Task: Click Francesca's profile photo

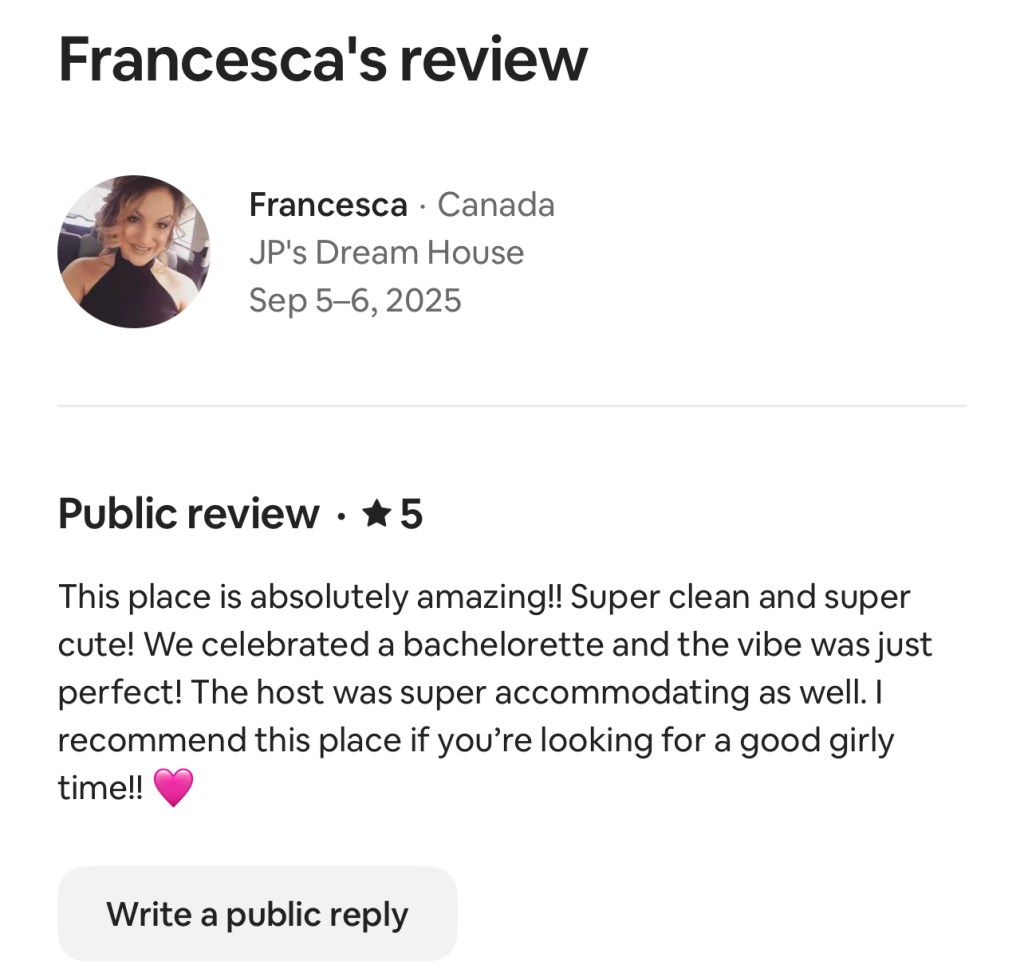Action: point(133,252)
